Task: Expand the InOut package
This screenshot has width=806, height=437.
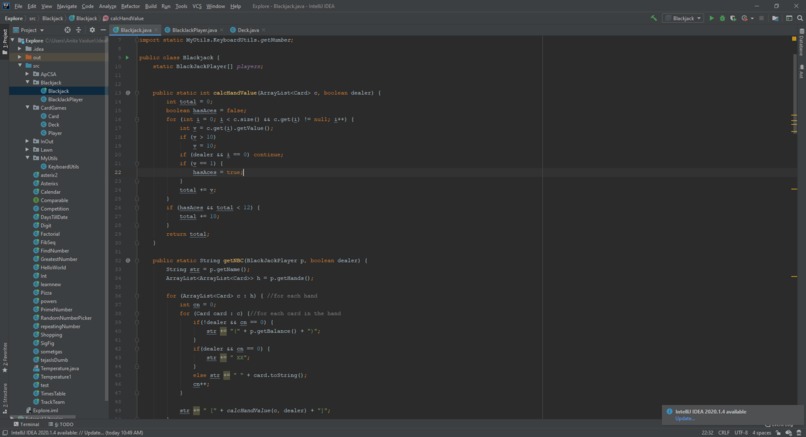Action: tap(27, 141)
